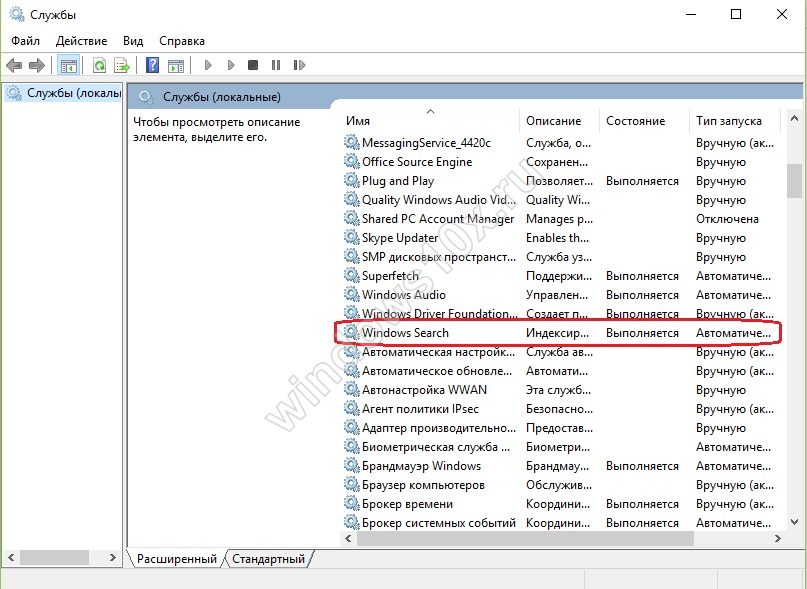Click the green Refresh toolbar icon
Screen dimensions: 807x589
(100, 66)
